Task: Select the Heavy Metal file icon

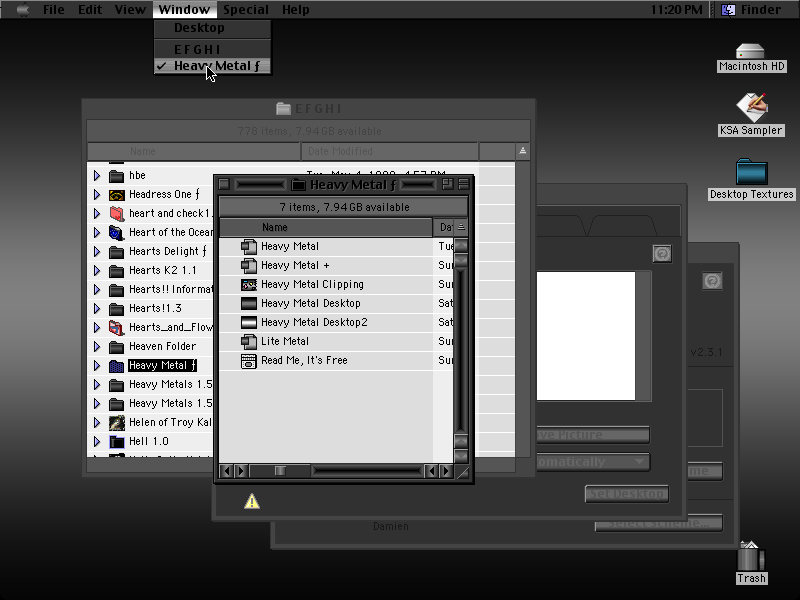Action: point(248,246)
